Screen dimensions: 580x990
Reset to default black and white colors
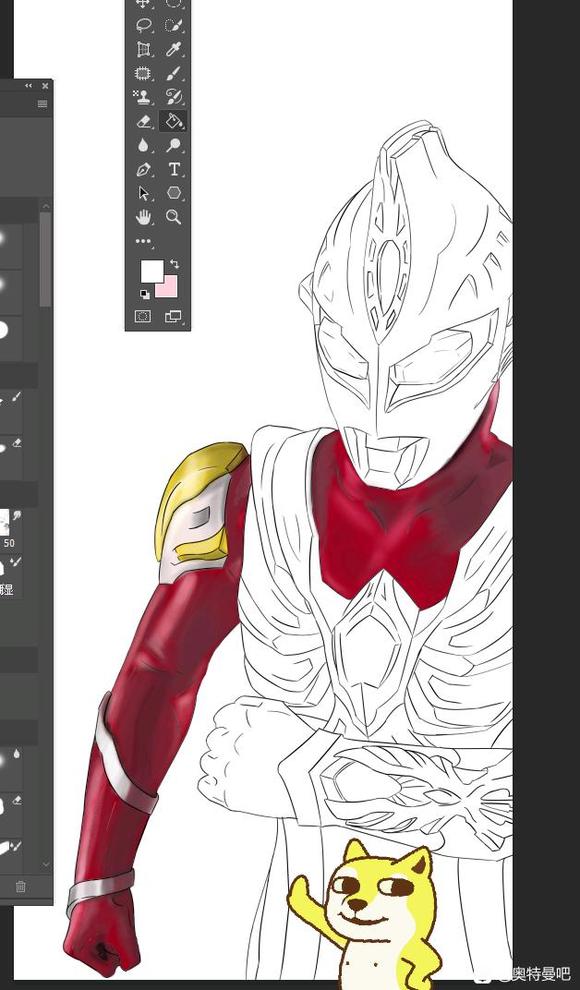click(145, 294)
